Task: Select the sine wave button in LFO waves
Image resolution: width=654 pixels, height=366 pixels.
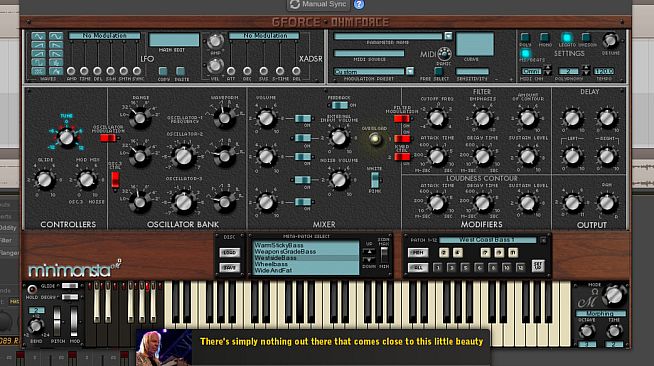Action: tap(38, 36)
